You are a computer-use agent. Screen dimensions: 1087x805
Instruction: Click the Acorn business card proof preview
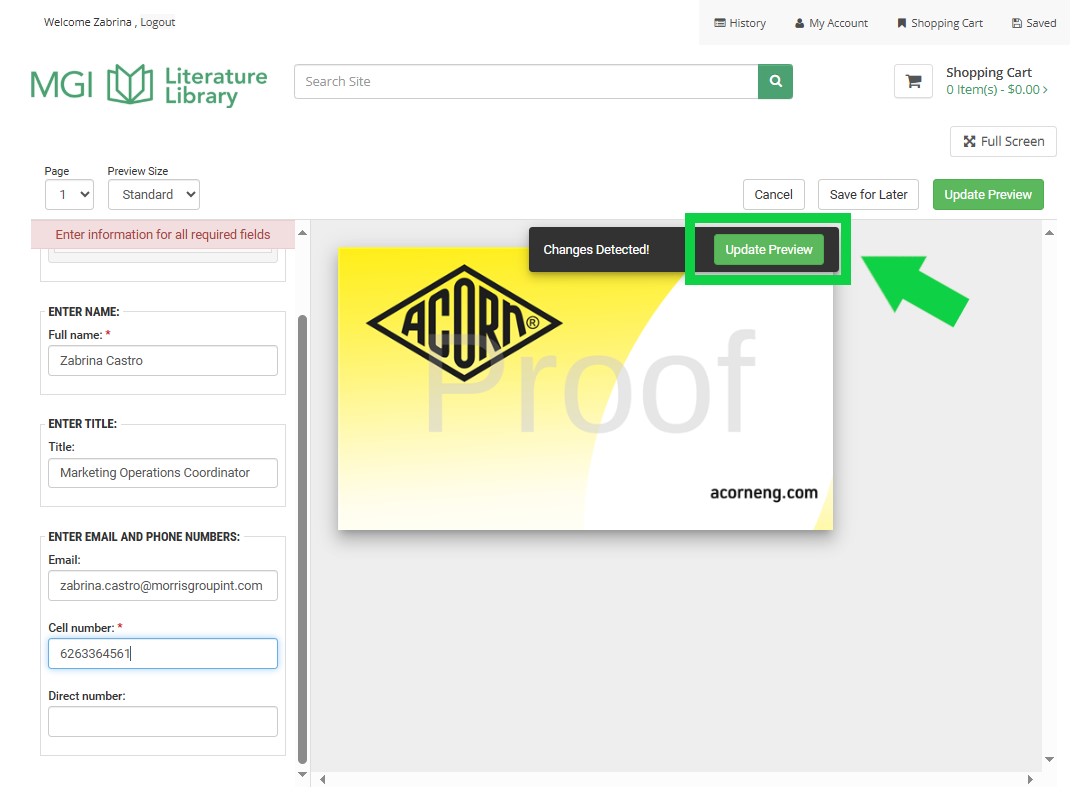[x=585, y=389]
